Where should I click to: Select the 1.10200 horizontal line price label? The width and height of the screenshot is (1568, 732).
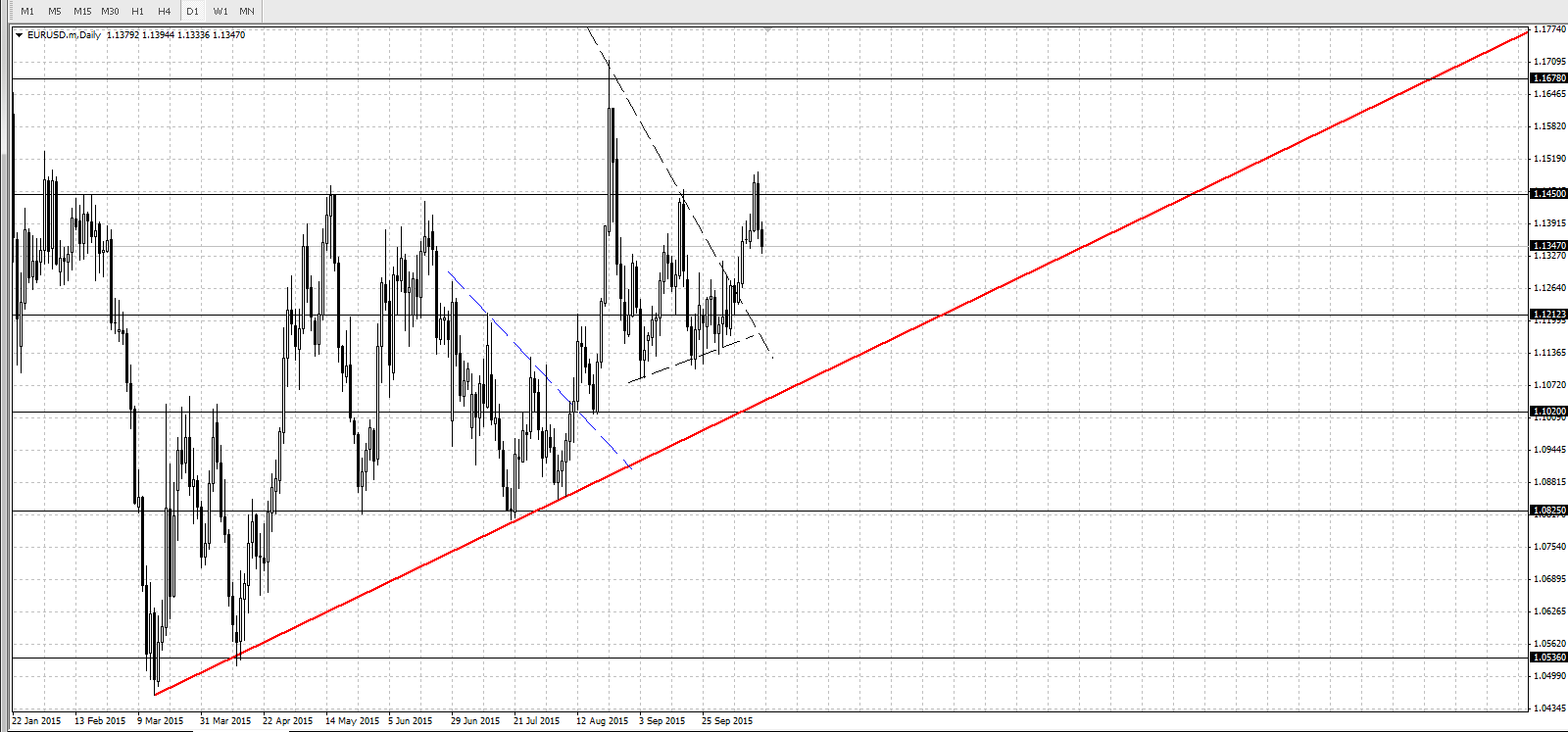(1549, 412)
